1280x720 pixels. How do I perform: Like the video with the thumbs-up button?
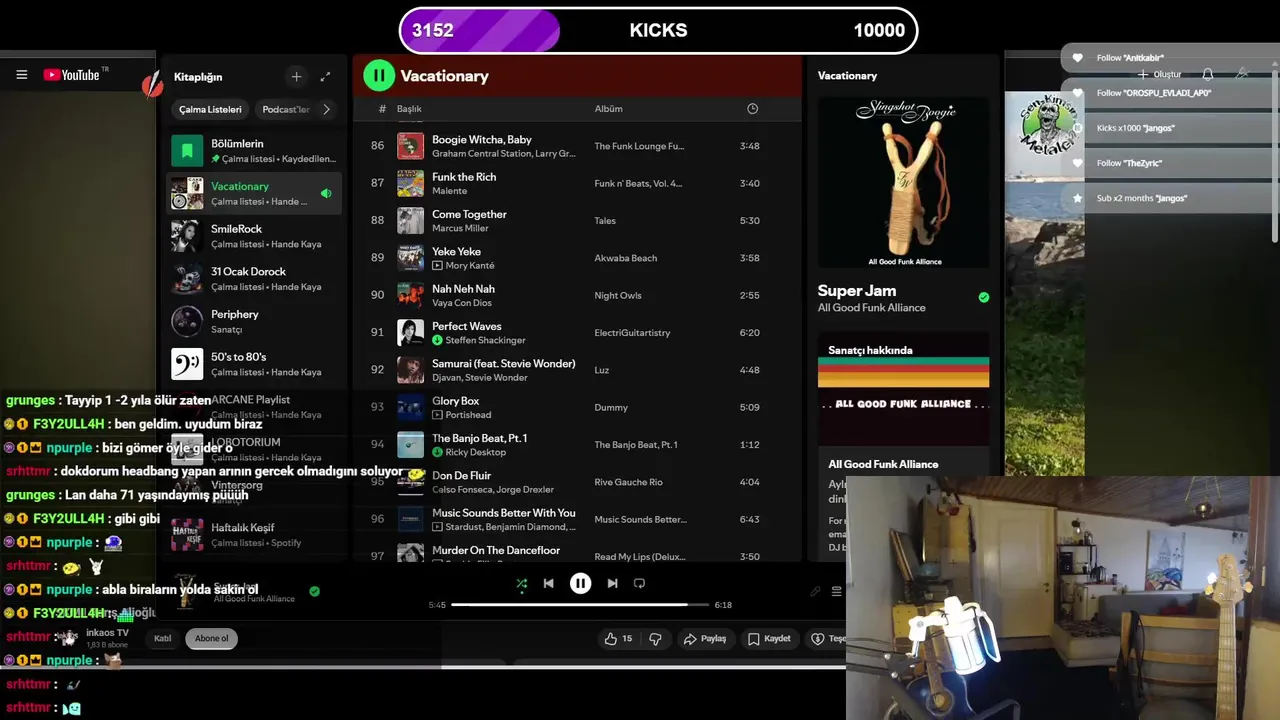pos(618,638)
